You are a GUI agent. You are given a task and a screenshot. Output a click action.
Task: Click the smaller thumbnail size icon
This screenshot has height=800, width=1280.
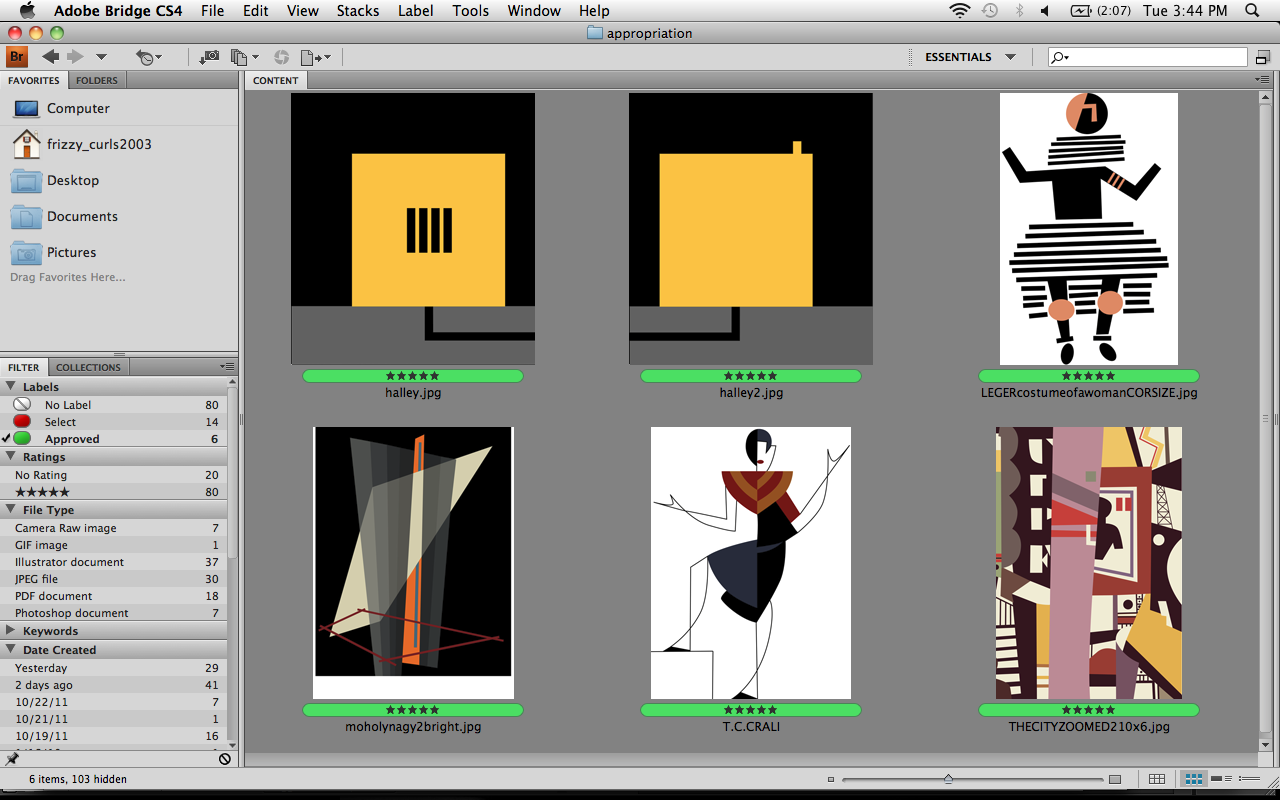(831, 779)
